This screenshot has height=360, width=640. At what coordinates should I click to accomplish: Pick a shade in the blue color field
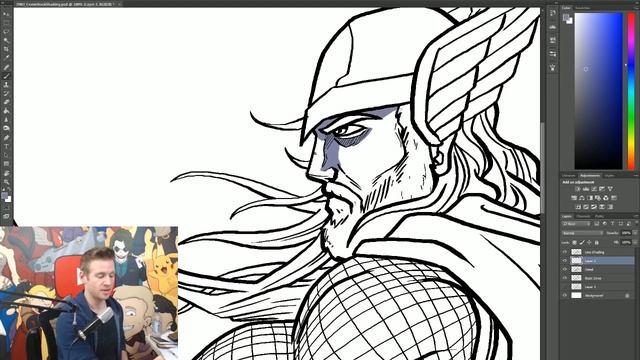(598, 91)
